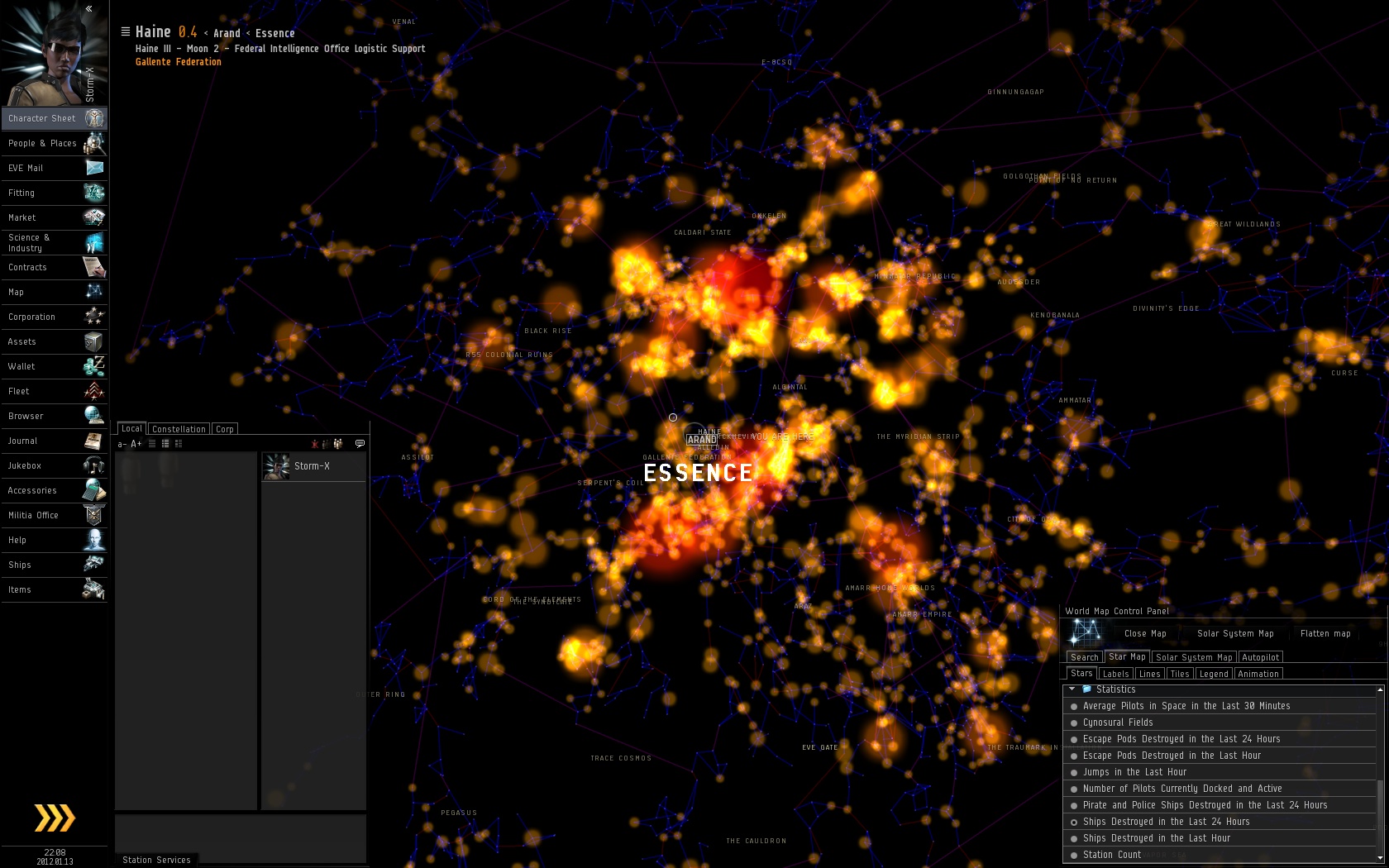The height and width of the screenshot is (868, 1389).
Task: Launch the in-game Browser icon
Action: coord(94,416)
